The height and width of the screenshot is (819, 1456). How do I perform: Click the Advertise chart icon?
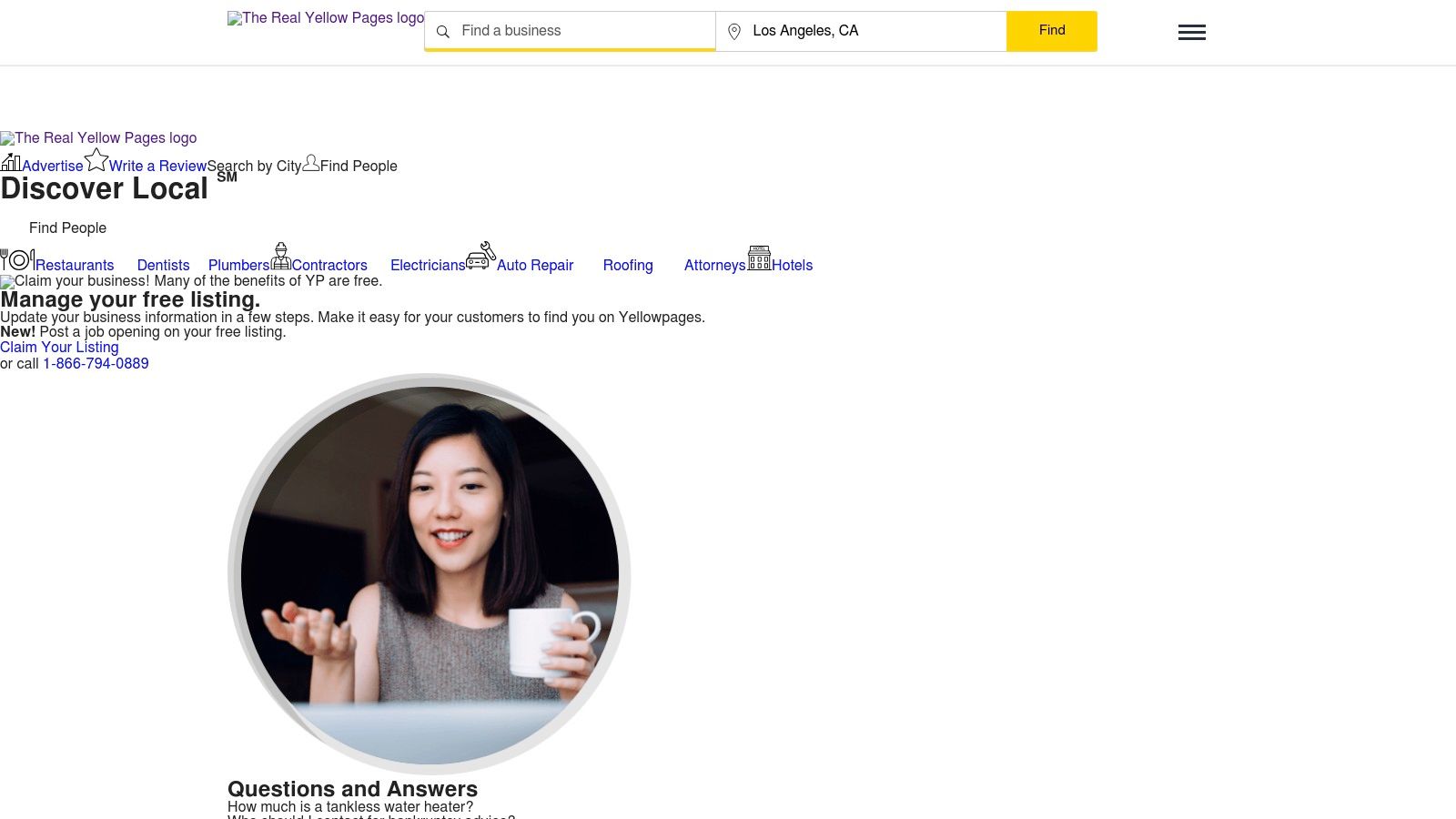point(12,162)
